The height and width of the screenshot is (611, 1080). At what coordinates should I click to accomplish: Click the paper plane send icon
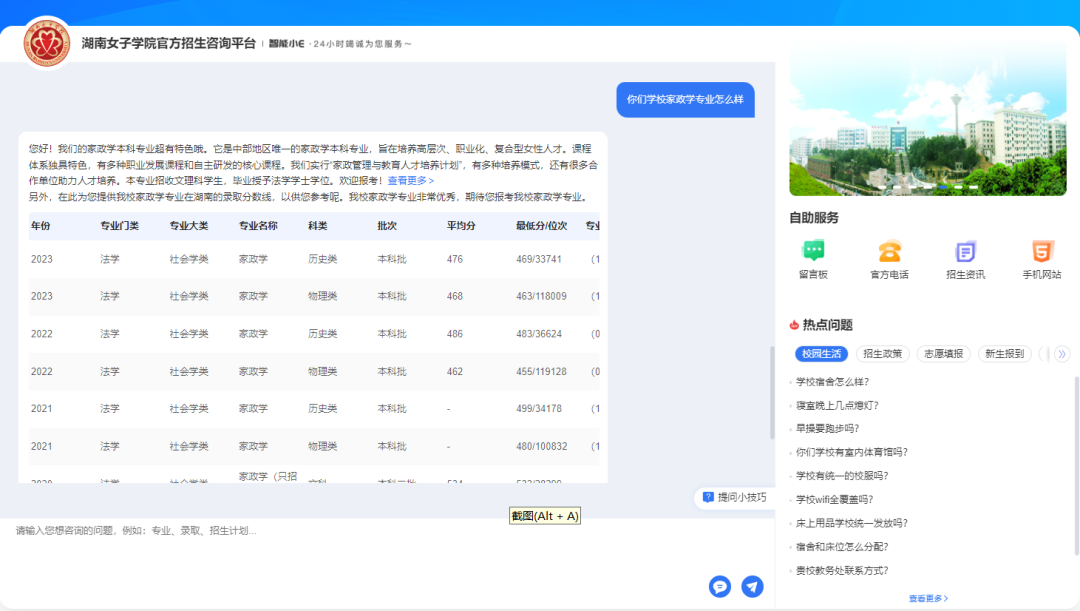pyautogui.click(x=752, y=587)
